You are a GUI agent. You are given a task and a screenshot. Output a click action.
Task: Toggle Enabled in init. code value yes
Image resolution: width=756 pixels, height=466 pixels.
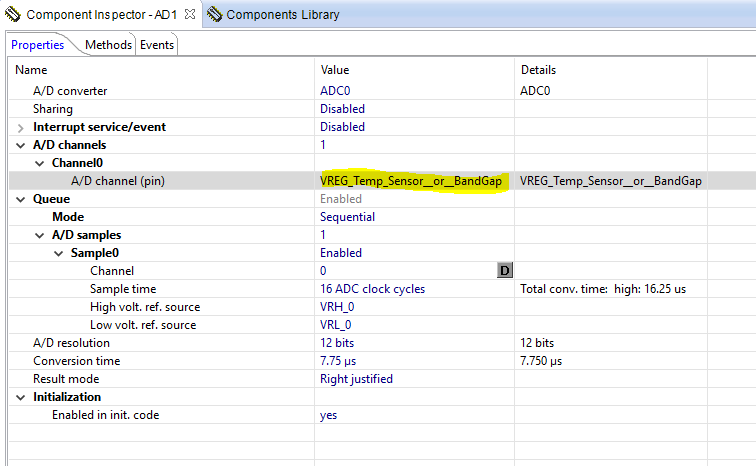pos(328,415)
